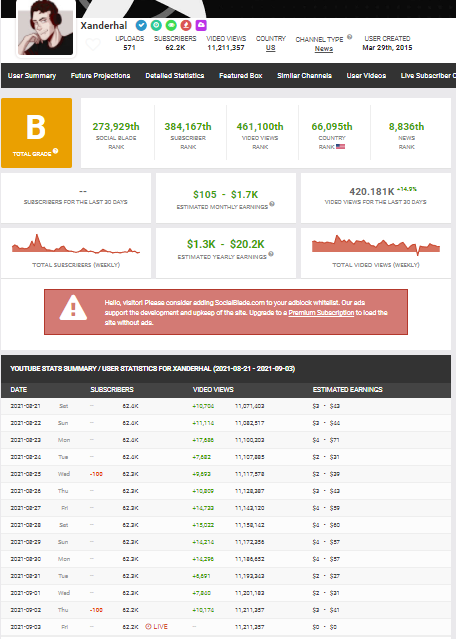The height and width of the screenshot is (639, 456).
Task: Open the Xanderhal profile avatar
Action: pyautogui.click(x=46, y=28)
